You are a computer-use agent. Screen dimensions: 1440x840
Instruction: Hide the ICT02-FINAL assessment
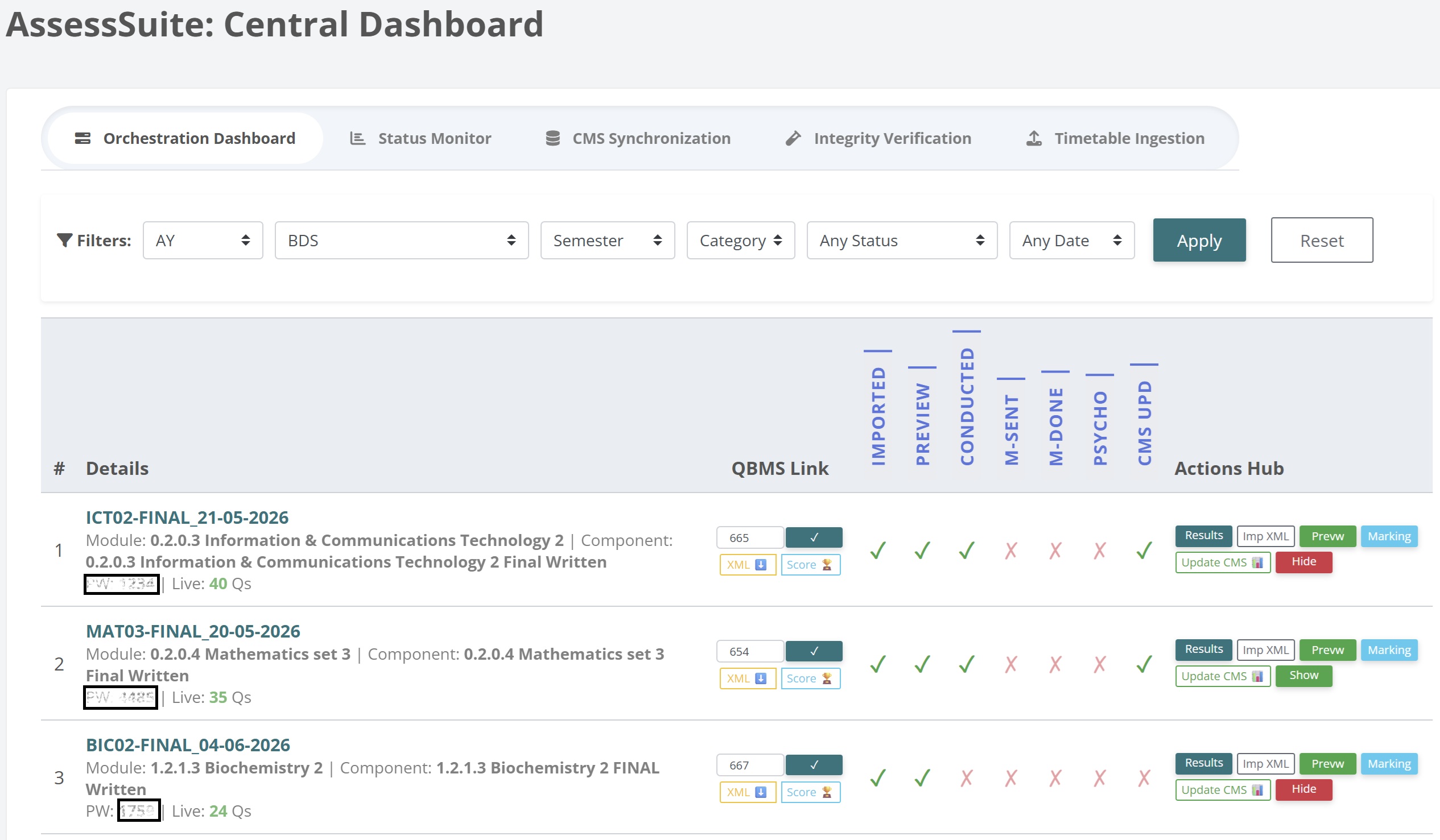[x=1303, y=562]
